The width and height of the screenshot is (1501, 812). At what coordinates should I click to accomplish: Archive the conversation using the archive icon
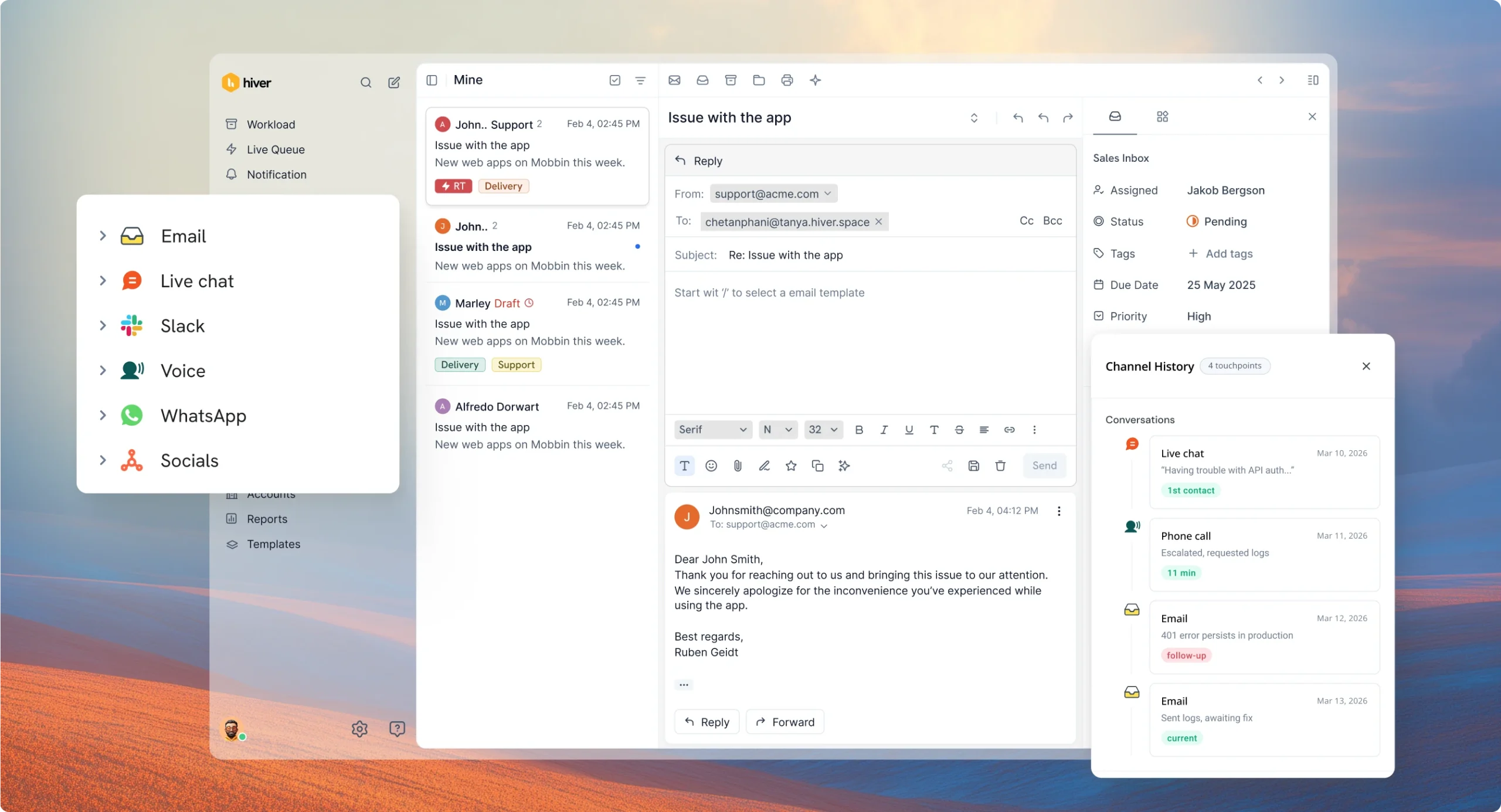(731, 80)
